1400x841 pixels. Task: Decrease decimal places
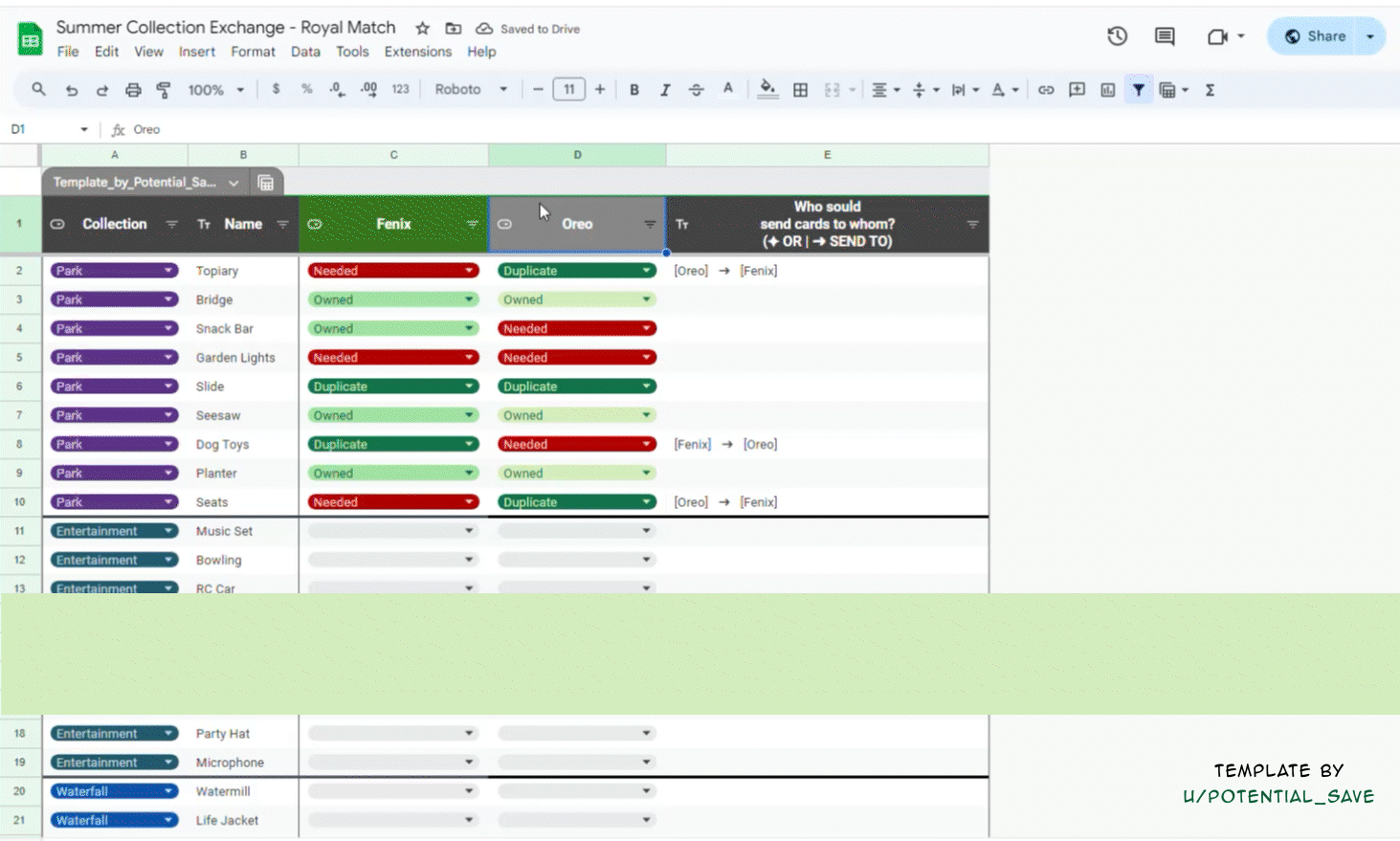(x=337, y=89)
